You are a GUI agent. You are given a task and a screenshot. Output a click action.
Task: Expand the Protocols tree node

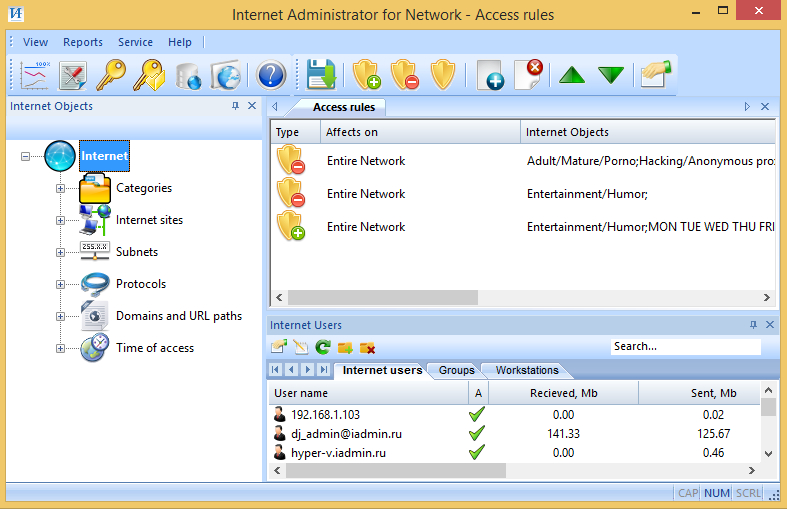pos(60,284)
